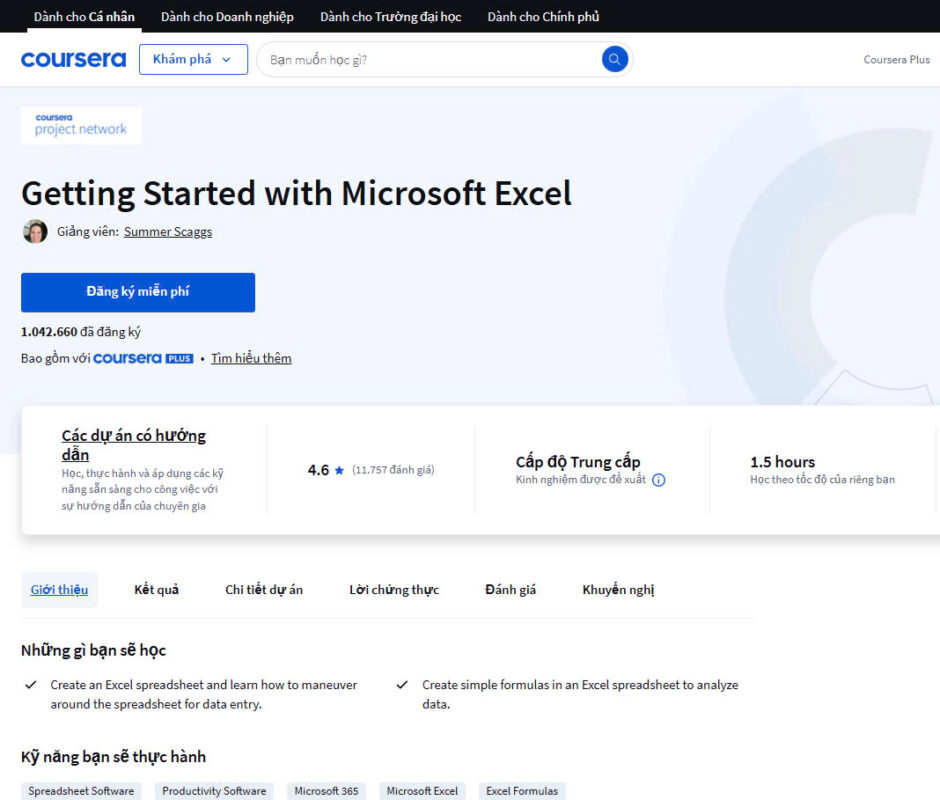940x800 pixels.
Task: Switch to the Kết quả tab
Action: tap(156, 590)
